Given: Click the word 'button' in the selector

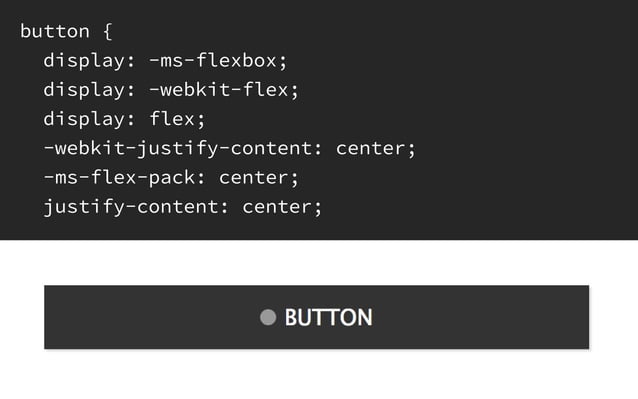Looking at the screenshot, I should (x=55, y=31).
